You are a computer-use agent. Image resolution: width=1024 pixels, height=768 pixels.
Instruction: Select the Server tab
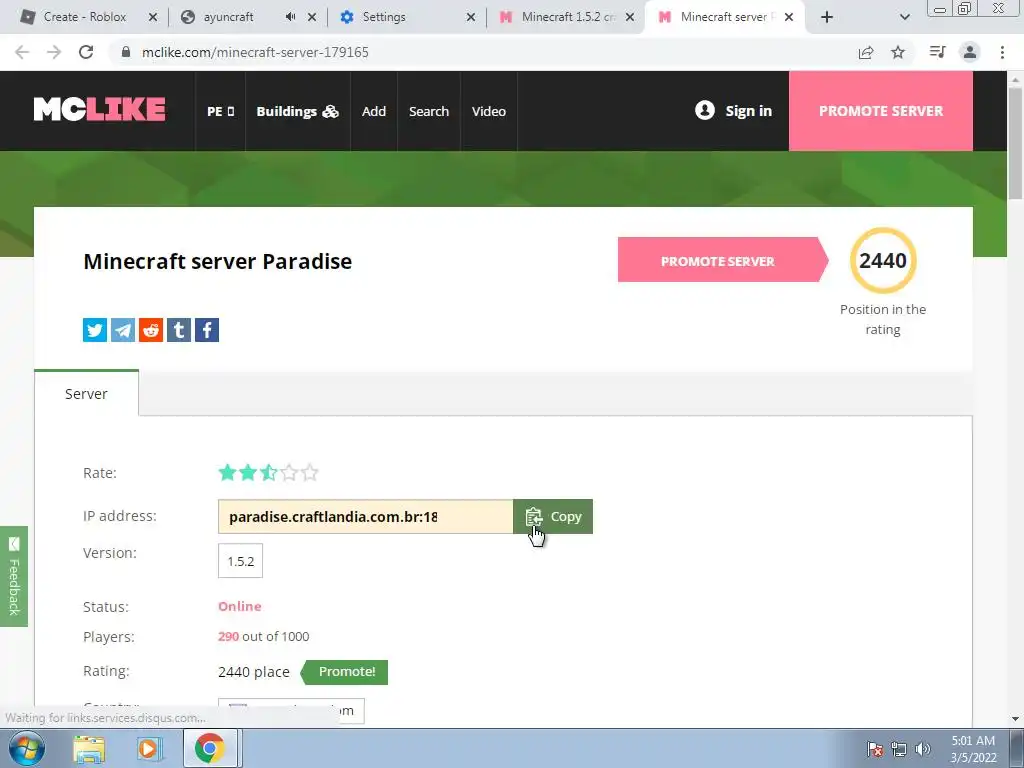point(86,394)
